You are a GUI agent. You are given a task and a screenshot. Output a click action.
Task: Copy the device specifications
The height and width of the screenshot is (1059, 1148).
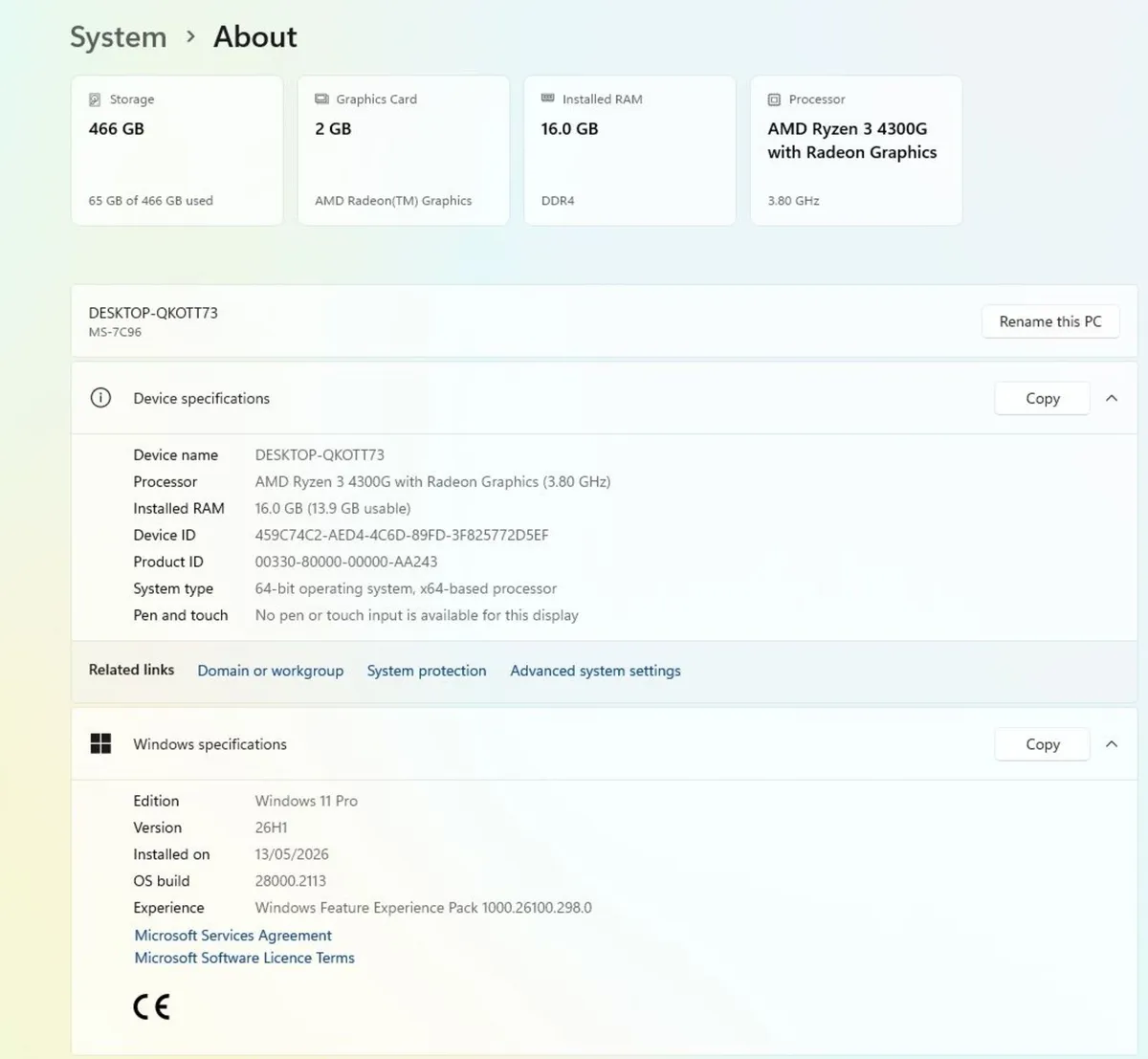click(x=1043, y=398)
